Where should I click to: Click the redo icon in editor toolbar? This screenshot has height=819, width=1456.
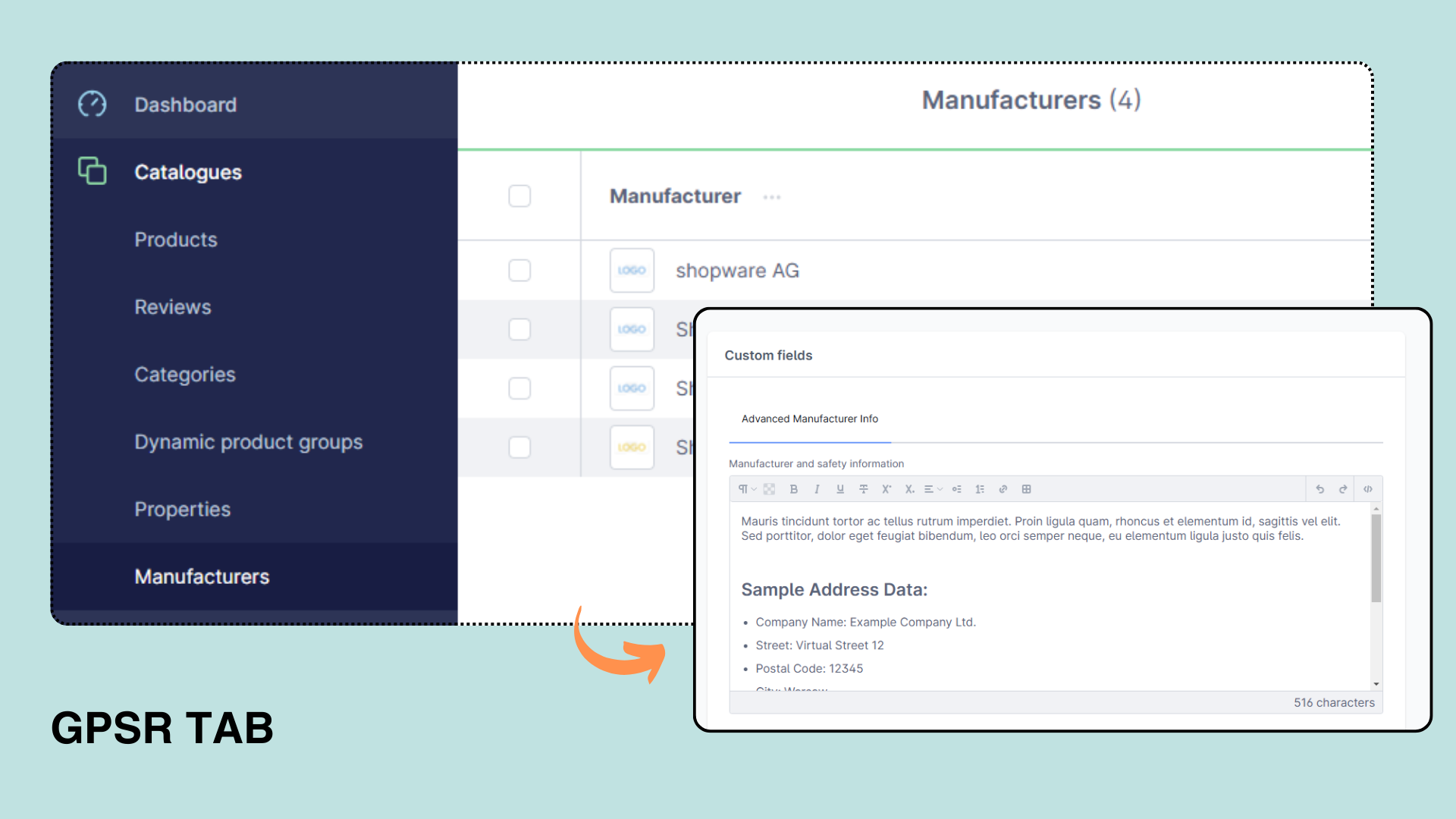1343,489
